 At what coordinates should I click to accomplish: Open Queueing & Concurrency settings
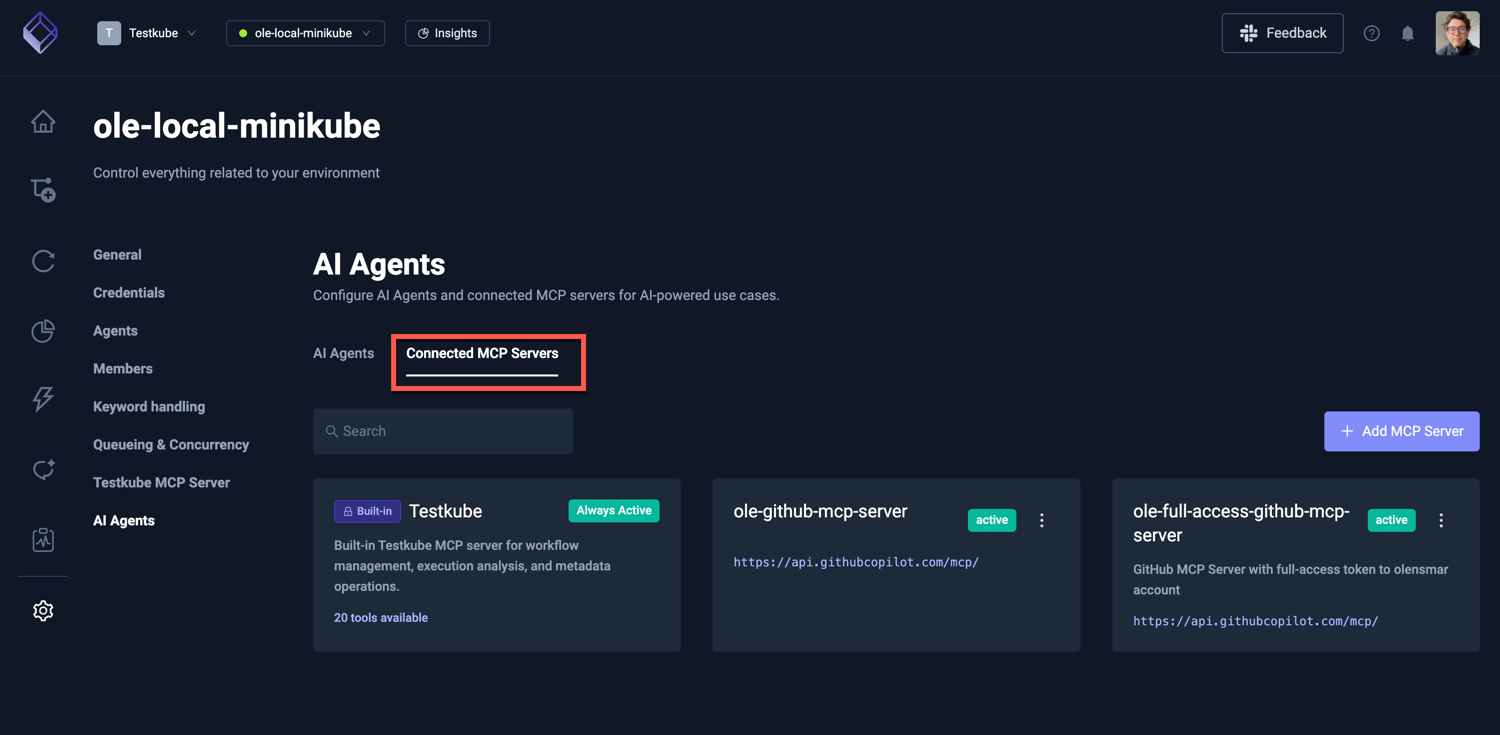[x=171, y=444]
